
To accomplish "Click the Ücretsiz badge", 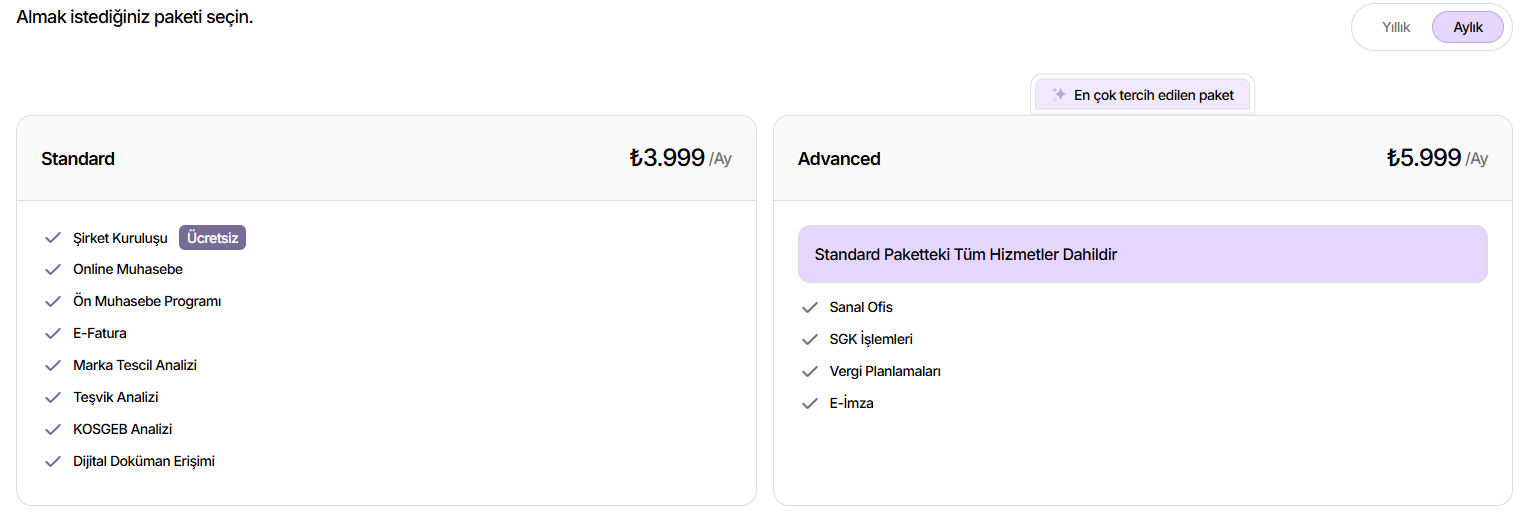I will click(212, 238).
